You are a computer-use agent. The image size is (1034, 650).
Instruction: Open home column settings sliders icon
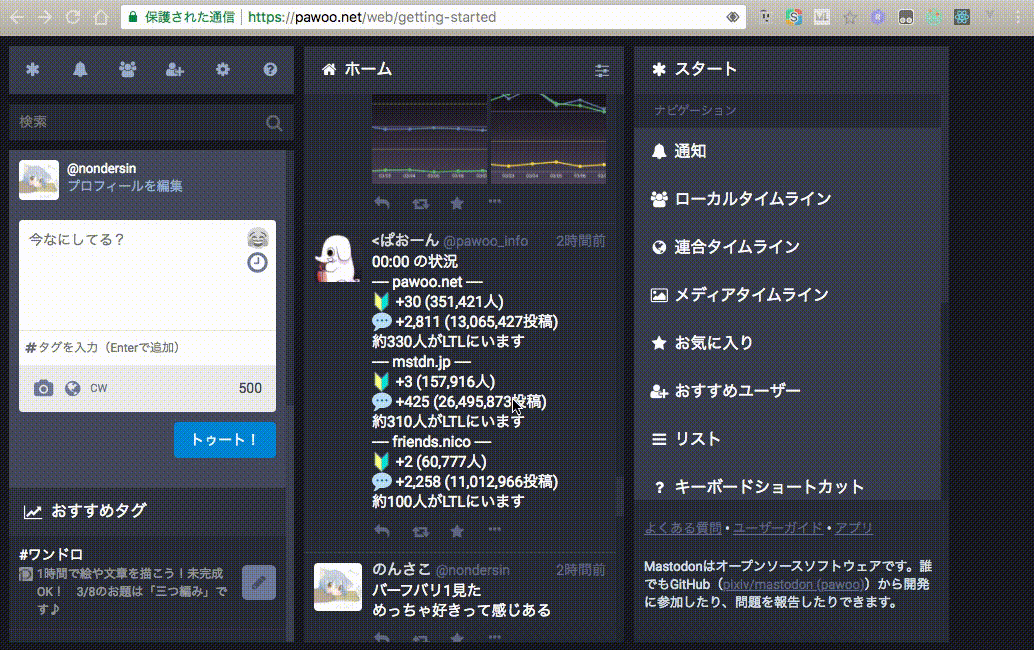601,71
